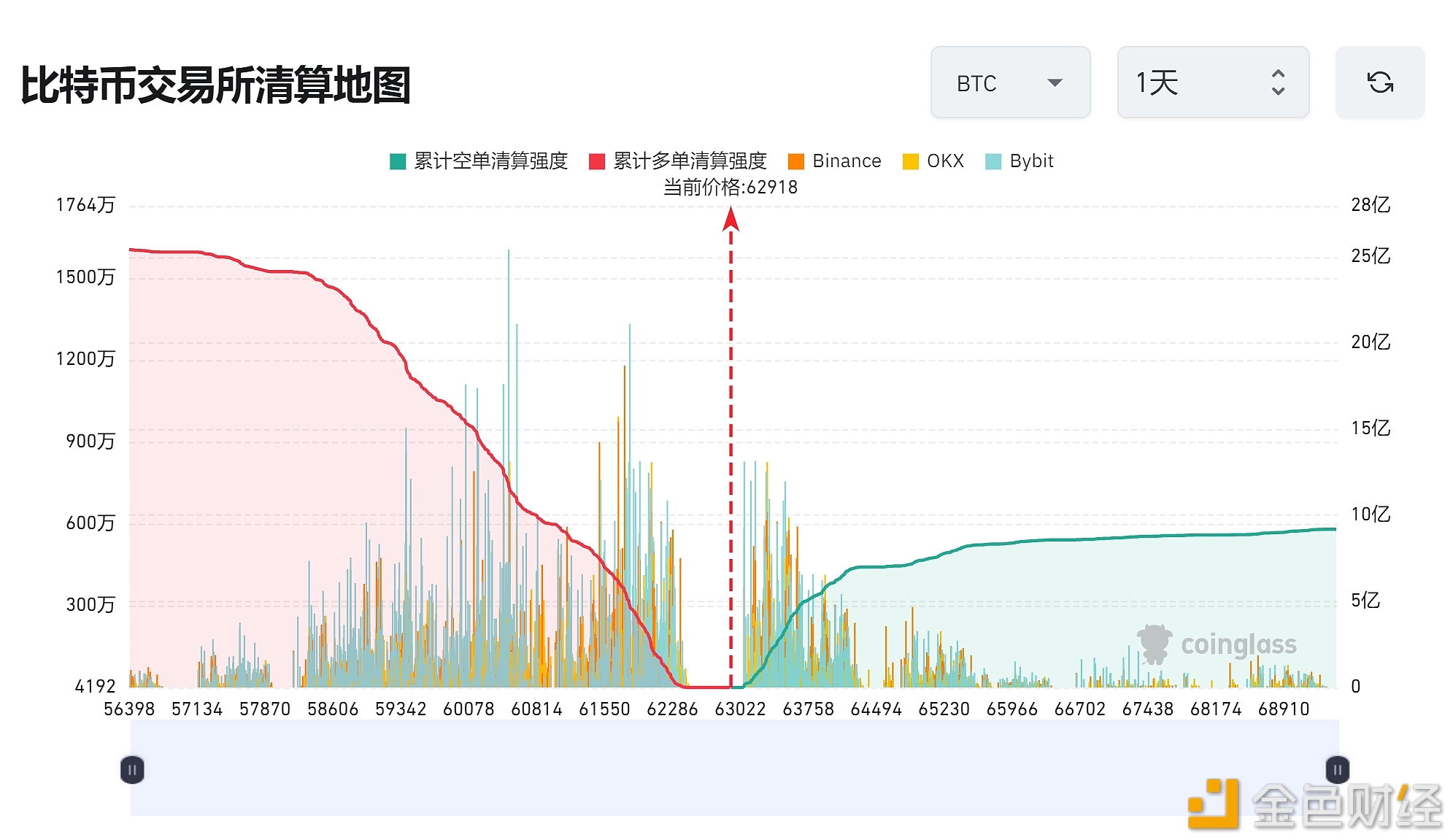The height and width of the screenshot is (840, 1453).
Task: Click x-axis label 67438
Action: pos(1147,709)
